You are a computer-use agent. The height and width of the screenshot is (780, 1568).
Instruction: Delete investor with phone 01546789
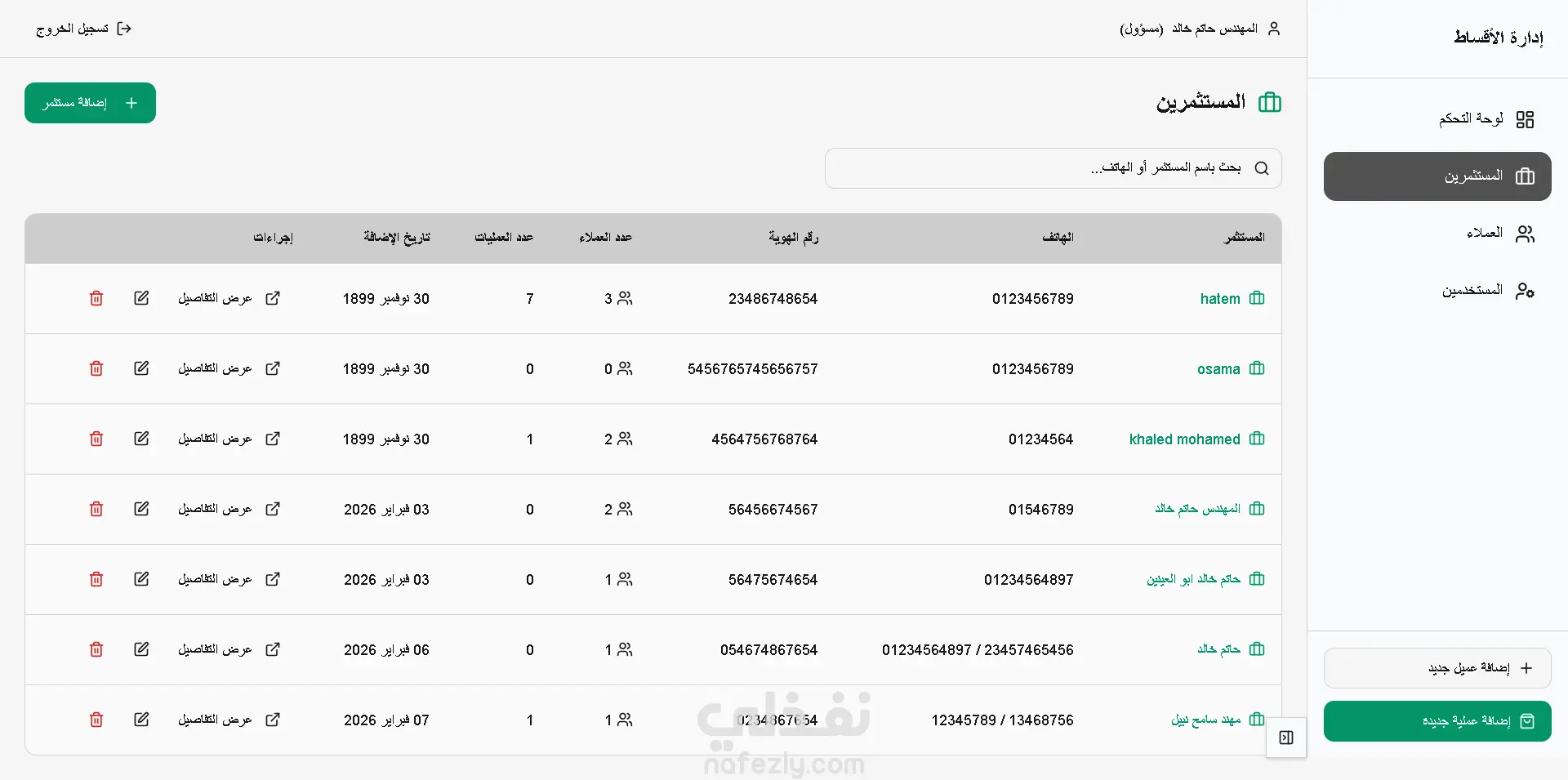(96, 509)
